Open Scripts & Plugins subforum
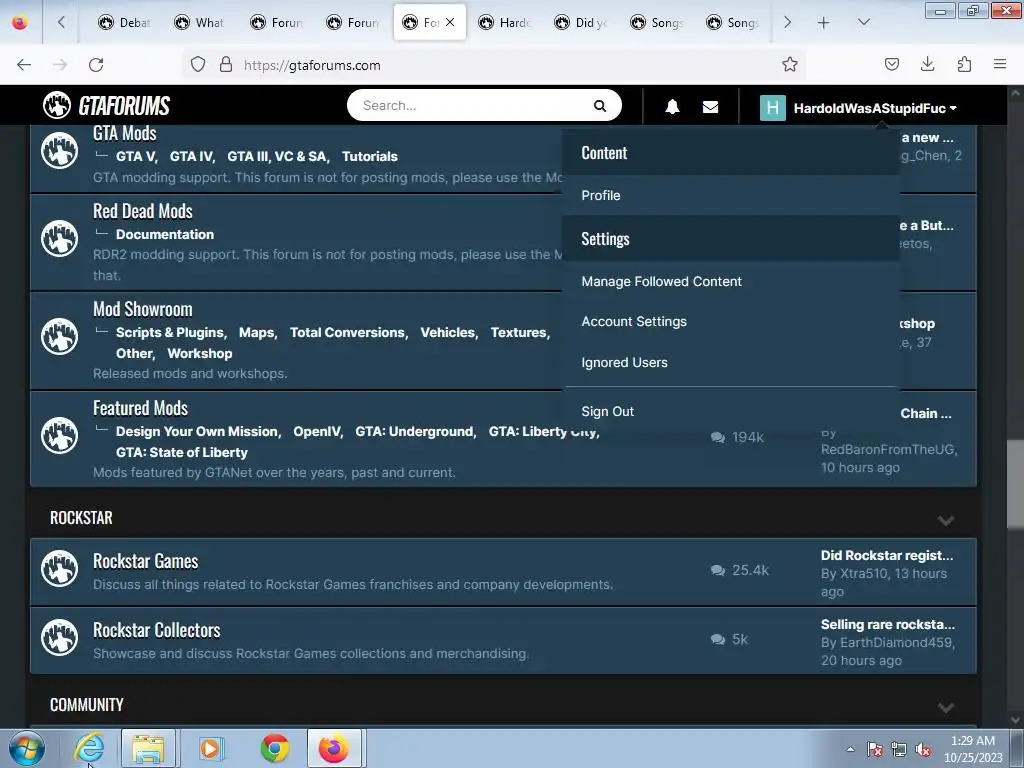 coord(170,332)
